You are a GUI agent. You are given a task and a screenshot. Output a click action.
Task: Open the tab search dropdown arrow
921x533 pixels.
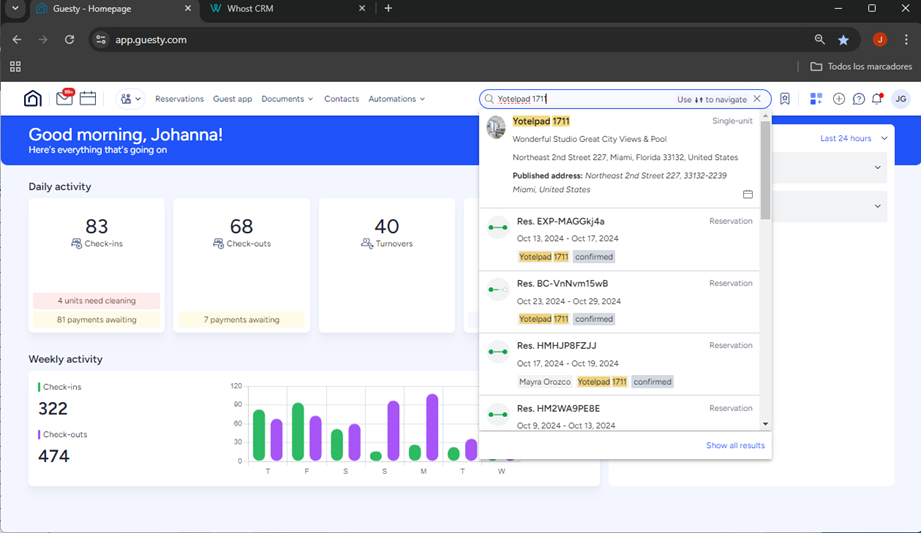pyautogui.click(x=15, y=9)
